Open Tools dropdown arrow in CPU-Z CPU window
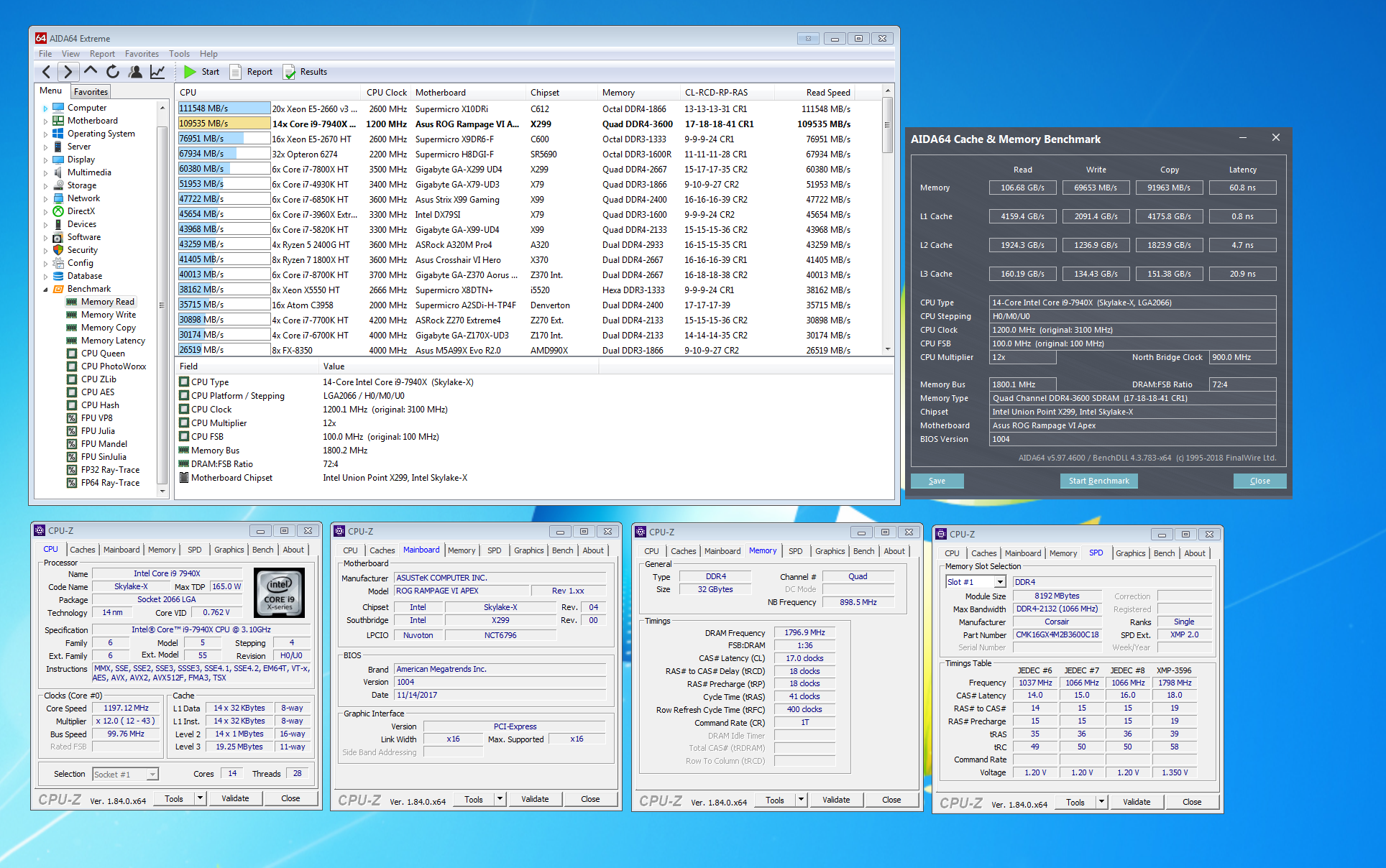The image size is (1386, 868). click(x=200, y=798)
